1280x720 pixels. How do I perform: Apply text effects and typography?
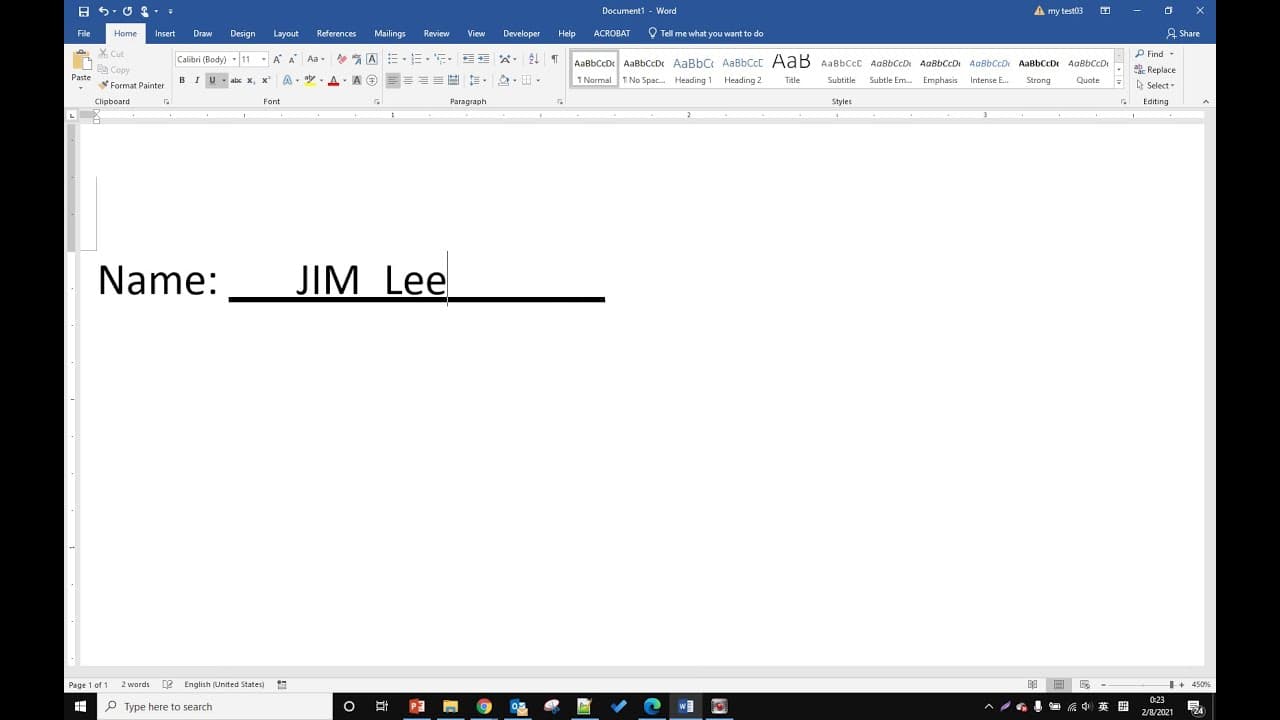pos(287,80)
